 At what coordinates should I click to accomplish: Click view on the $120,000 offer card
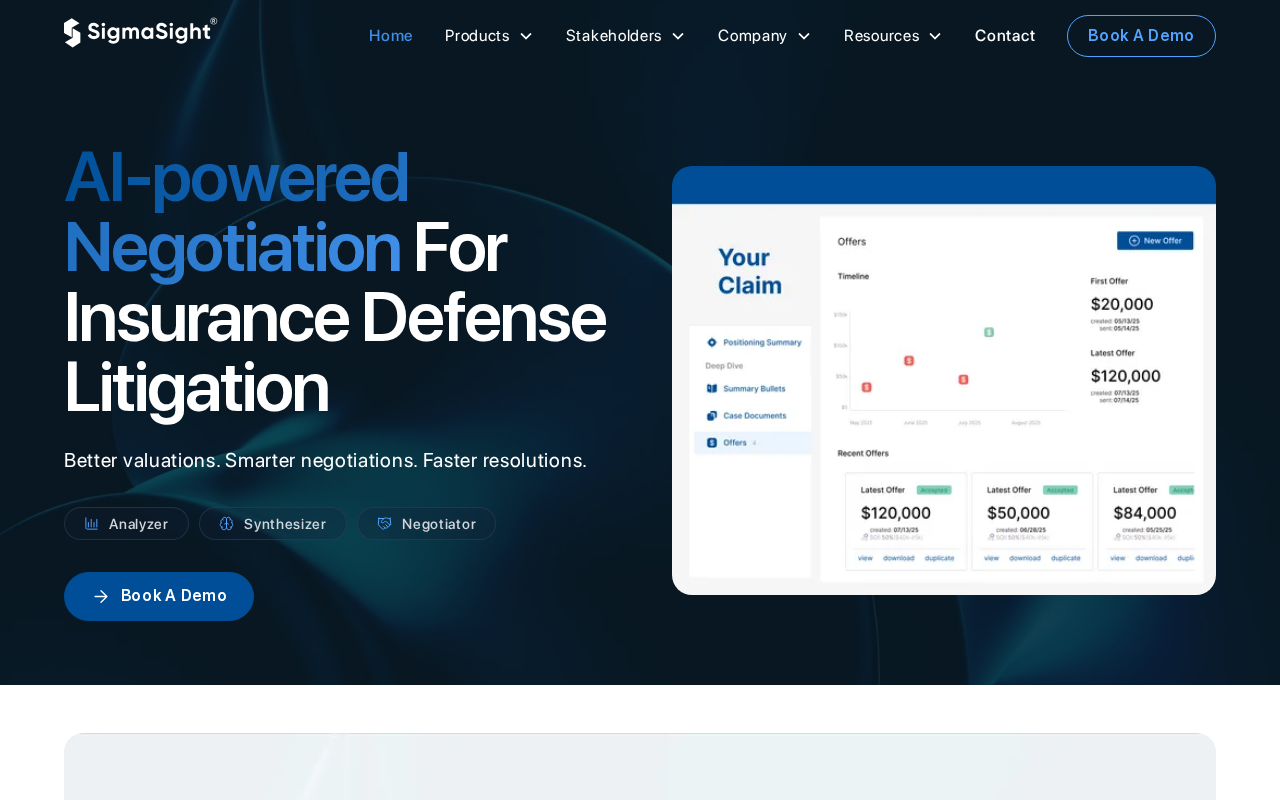866,558
